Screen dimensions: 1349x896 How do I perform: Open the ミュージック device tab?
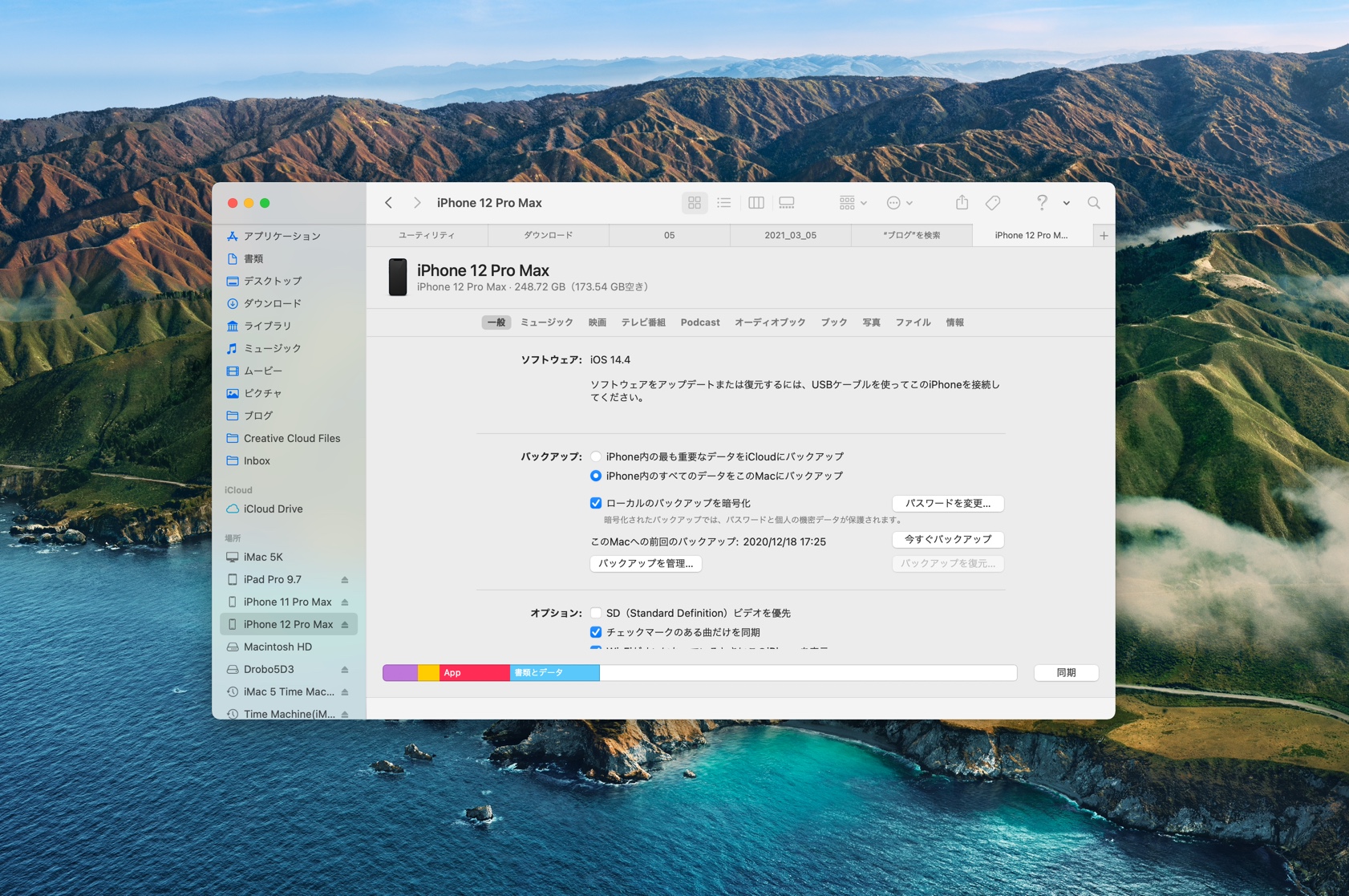(547, 322)
